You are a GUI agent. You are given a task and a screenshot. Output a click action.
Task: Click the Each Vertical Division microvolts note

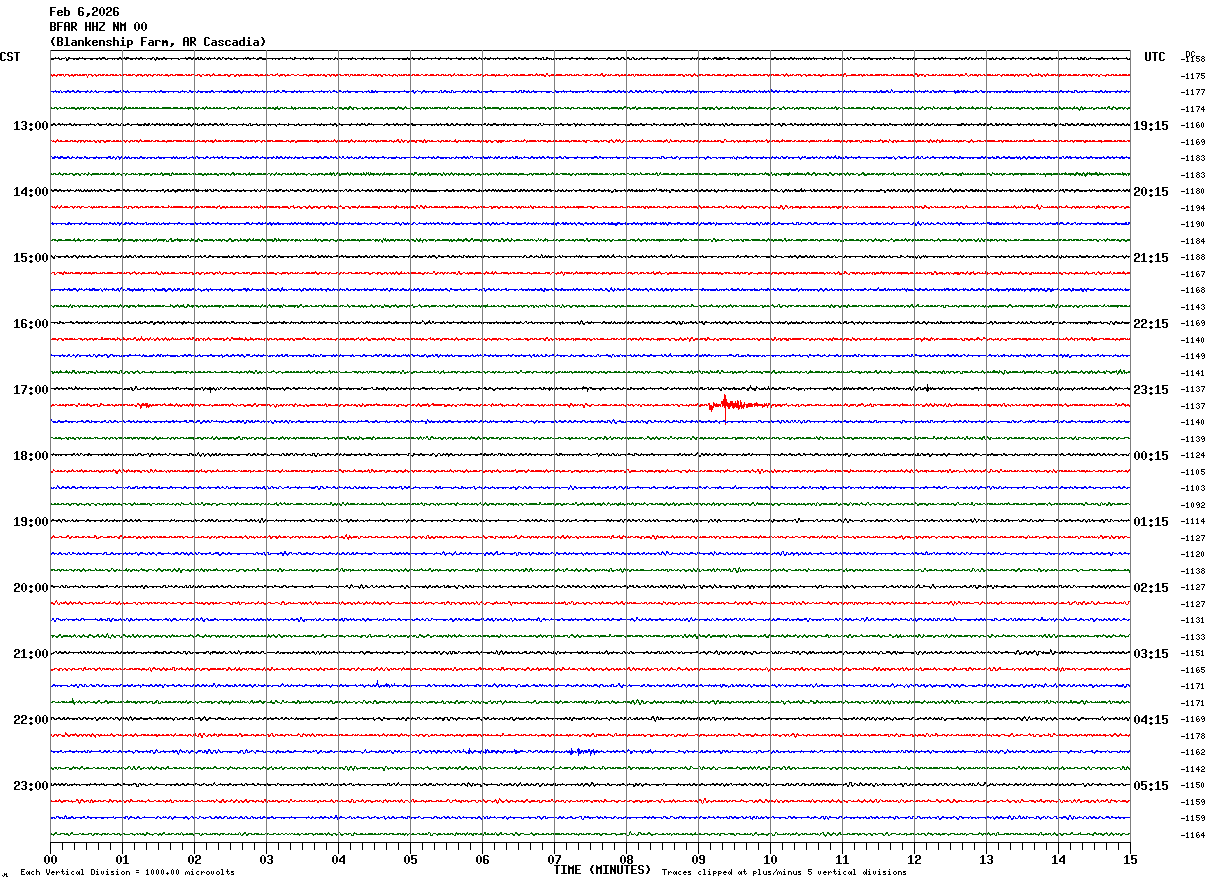pos(127,873)
